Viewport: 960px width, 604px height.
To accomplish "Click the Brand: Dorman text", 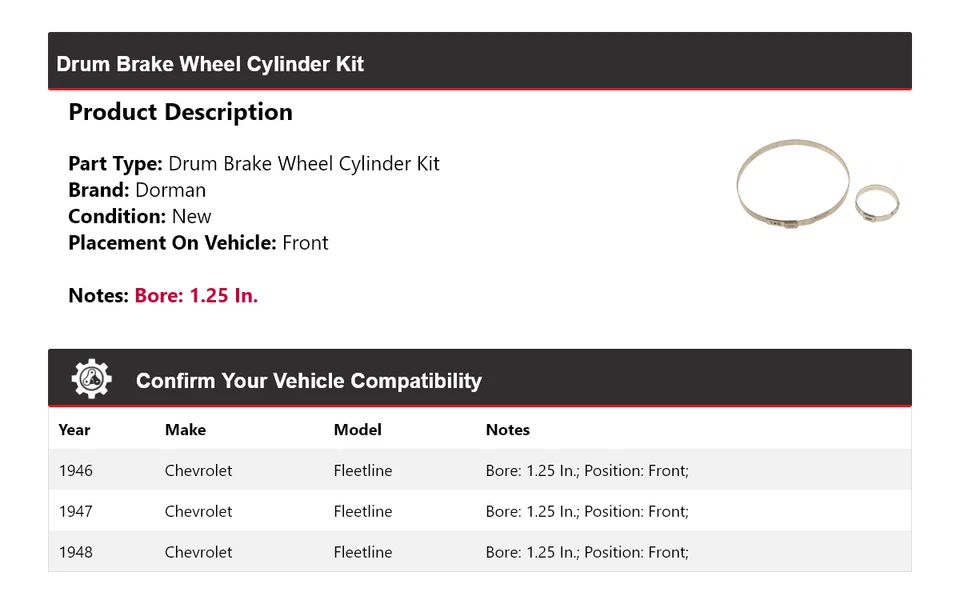I will click(x=137, y=190).
